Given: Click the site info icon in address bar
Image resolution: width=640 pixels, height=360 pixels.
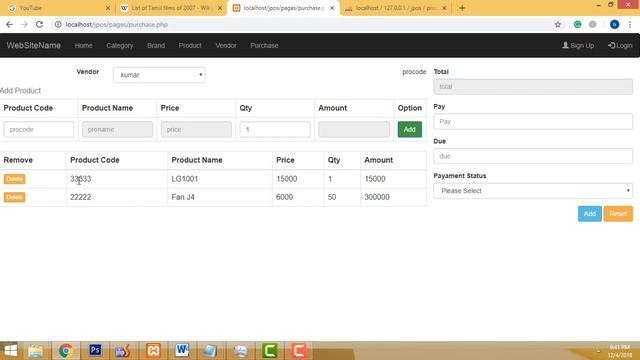Looking at the screenshot, I should click(x=58, y=24).
